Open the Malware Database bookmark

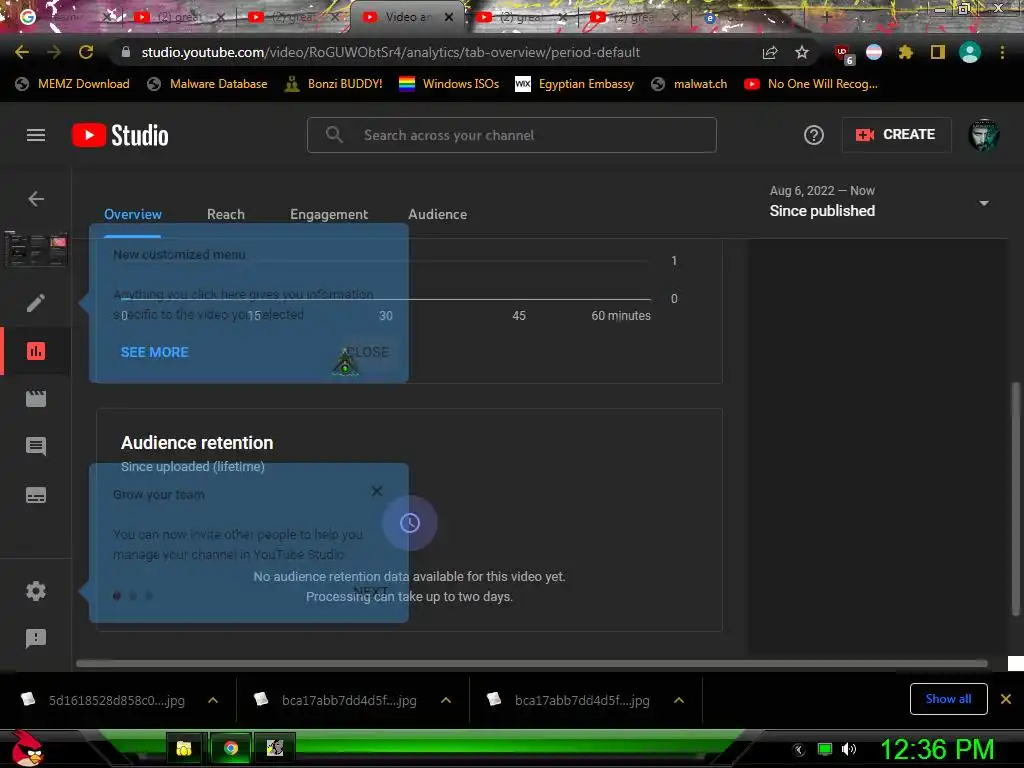pyautogui.click(x=208, y=84)
